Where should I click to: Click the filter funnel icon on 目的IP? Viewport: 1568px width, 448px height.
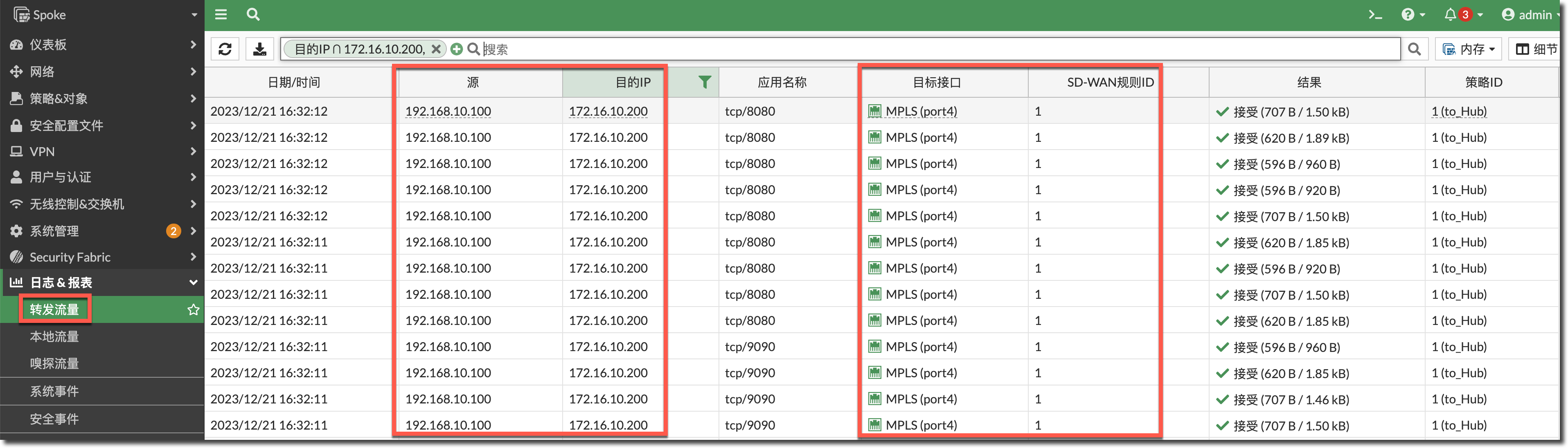(704, 82)
